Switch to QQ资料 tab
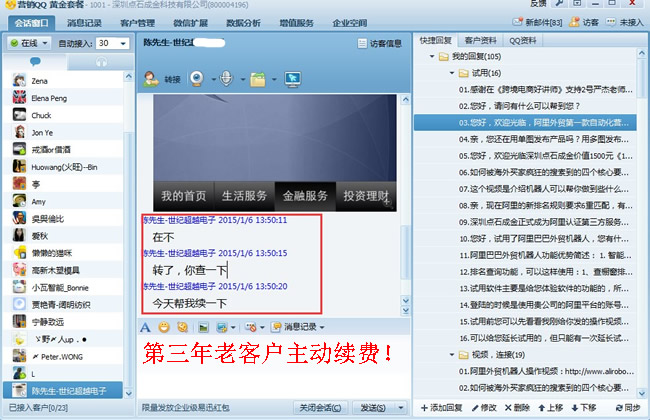The height and width of the screenshot is (420, 650). (523, 40)
